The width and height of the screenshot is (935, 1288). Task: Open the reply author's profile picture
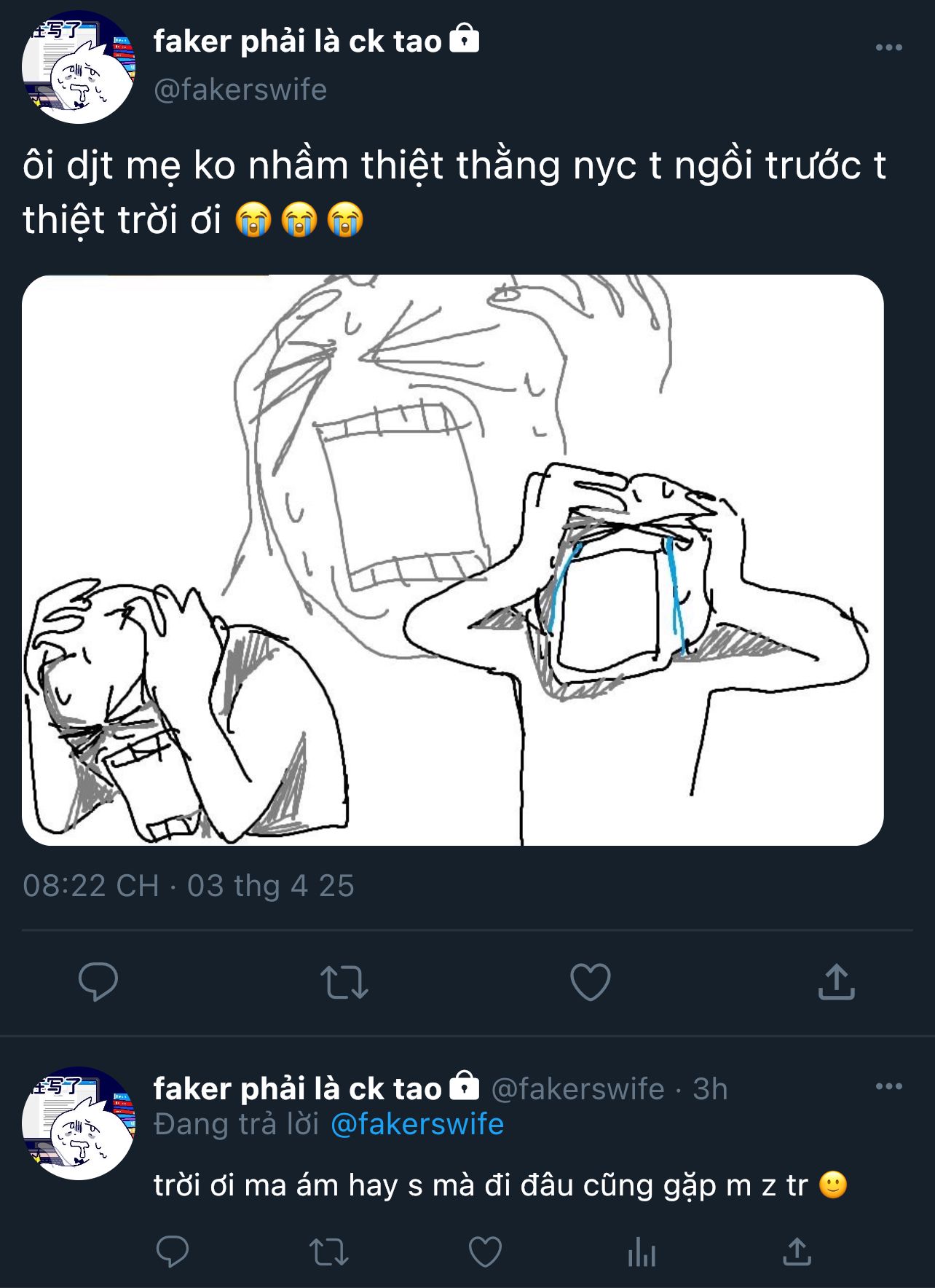[x=79, y=1123]
